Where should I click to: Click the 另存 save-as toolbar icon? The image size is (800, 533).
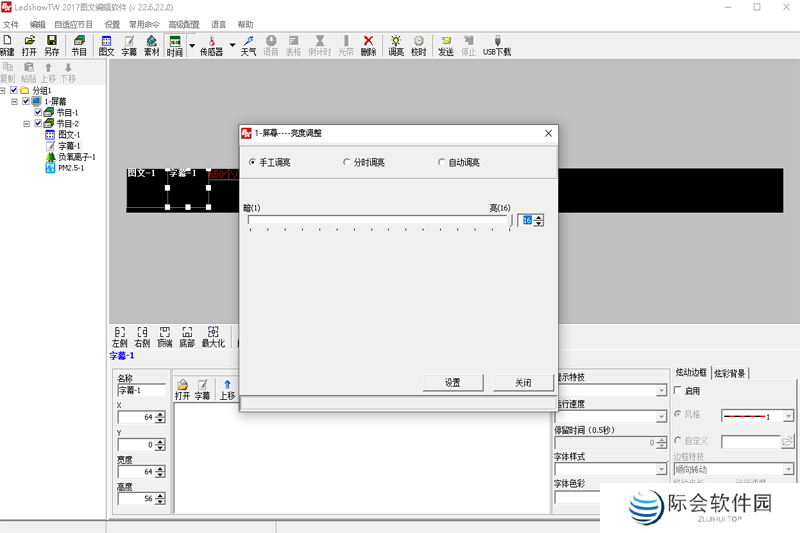click(x=52, y=45)
